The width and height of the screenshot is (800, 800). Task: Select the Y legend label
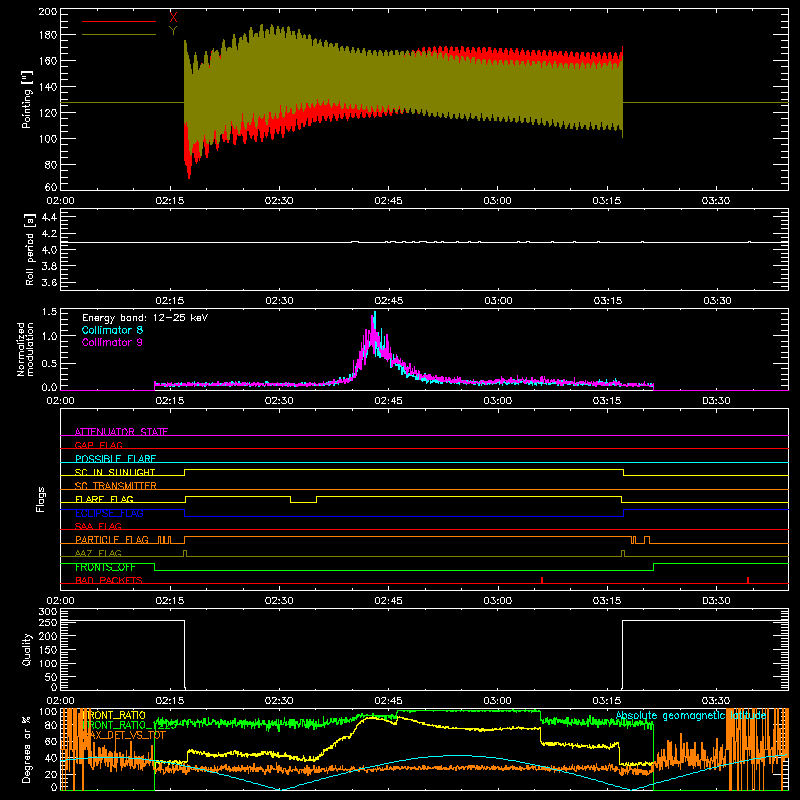173,31
